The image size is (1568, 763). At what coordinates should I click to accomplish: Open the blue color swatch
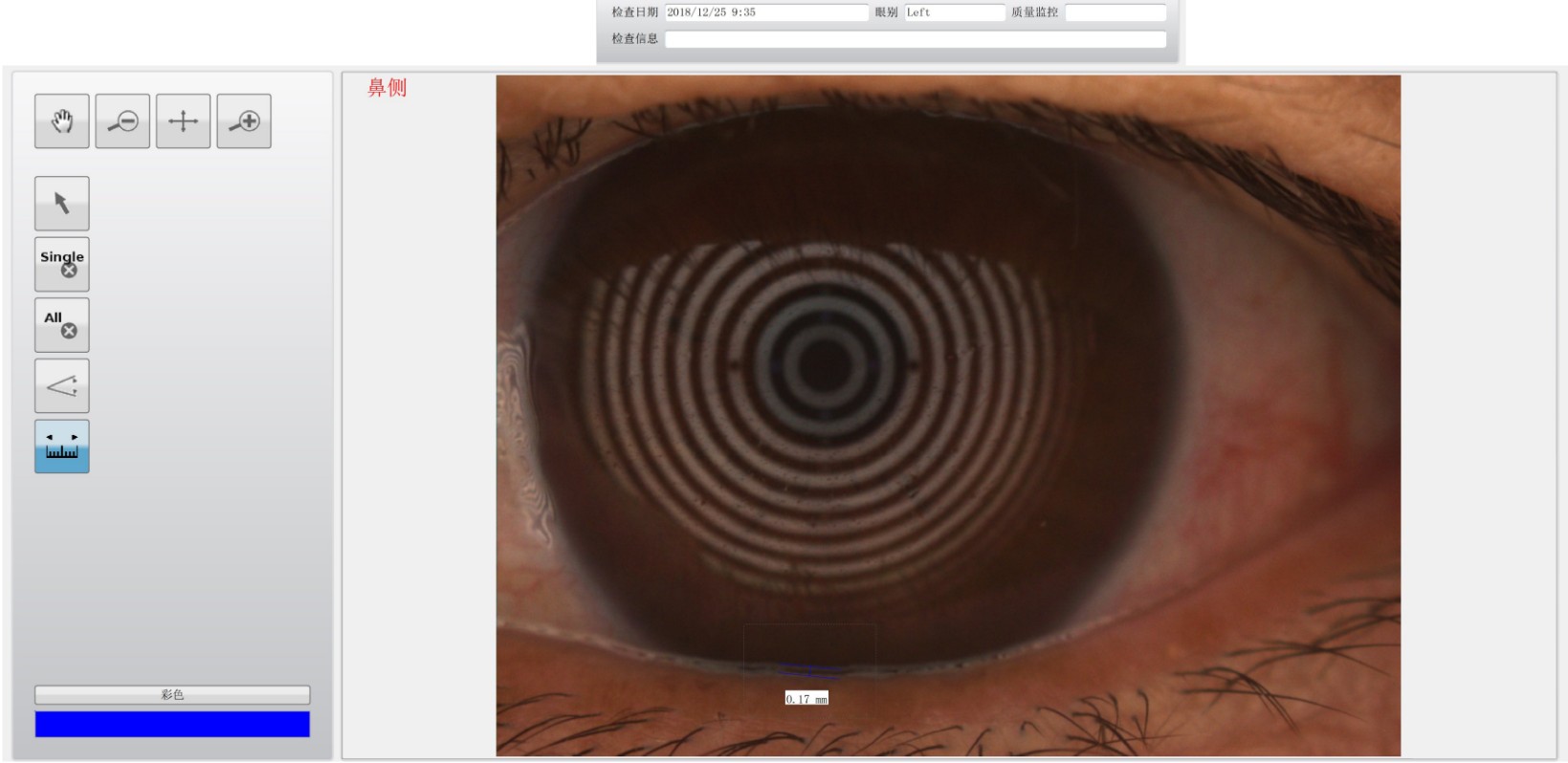click(172, 724)
